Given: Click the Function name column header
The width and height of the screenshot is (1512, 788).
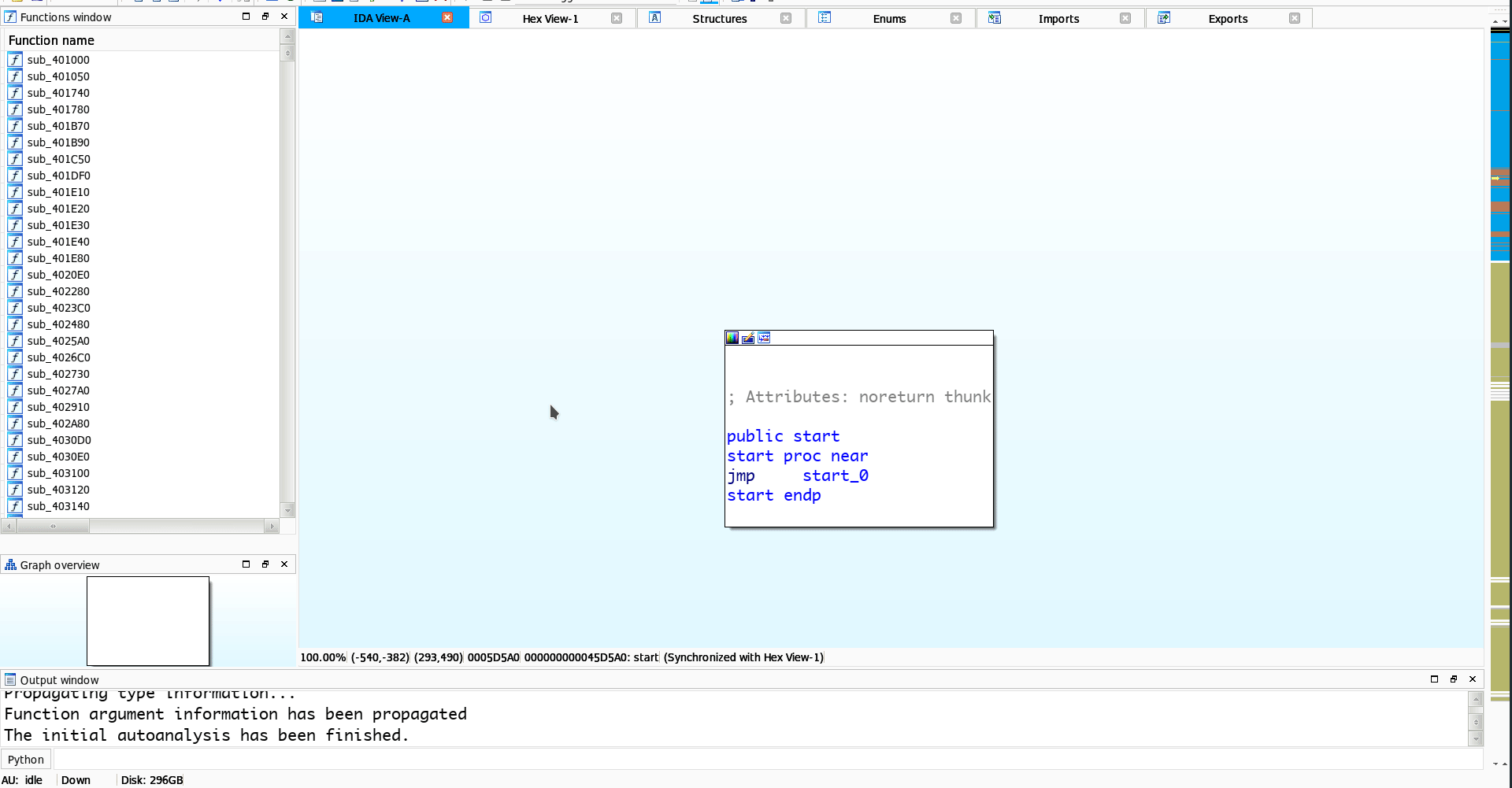Looking at the screenshot, I should [x=142, y=40].
